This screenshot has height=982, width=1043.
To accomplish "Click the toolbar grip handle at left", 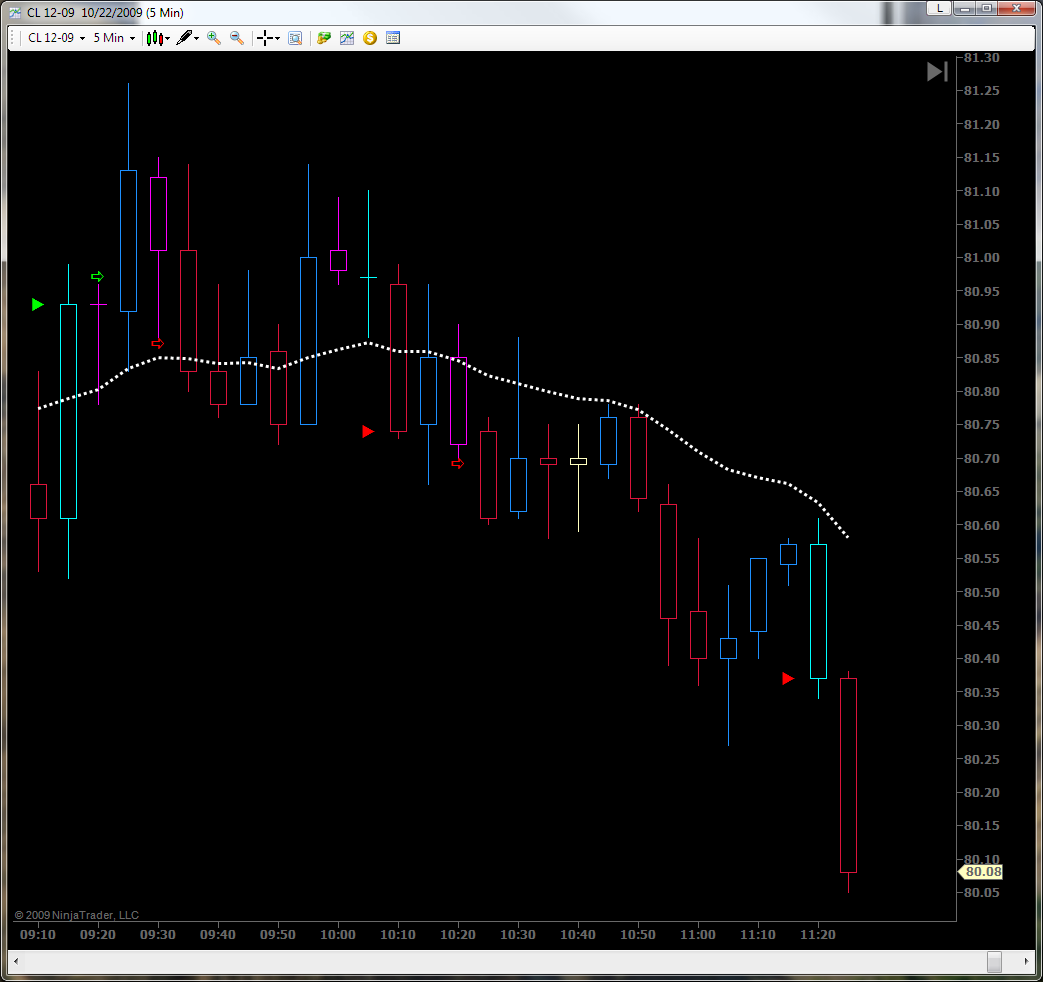I will 12,38.
